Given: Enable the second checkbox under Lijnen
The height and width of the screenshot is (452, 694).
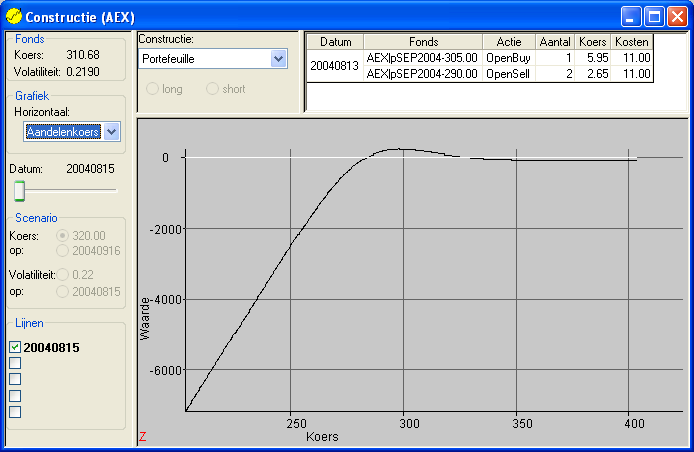Looking at the screenshot, I should 15,363.
